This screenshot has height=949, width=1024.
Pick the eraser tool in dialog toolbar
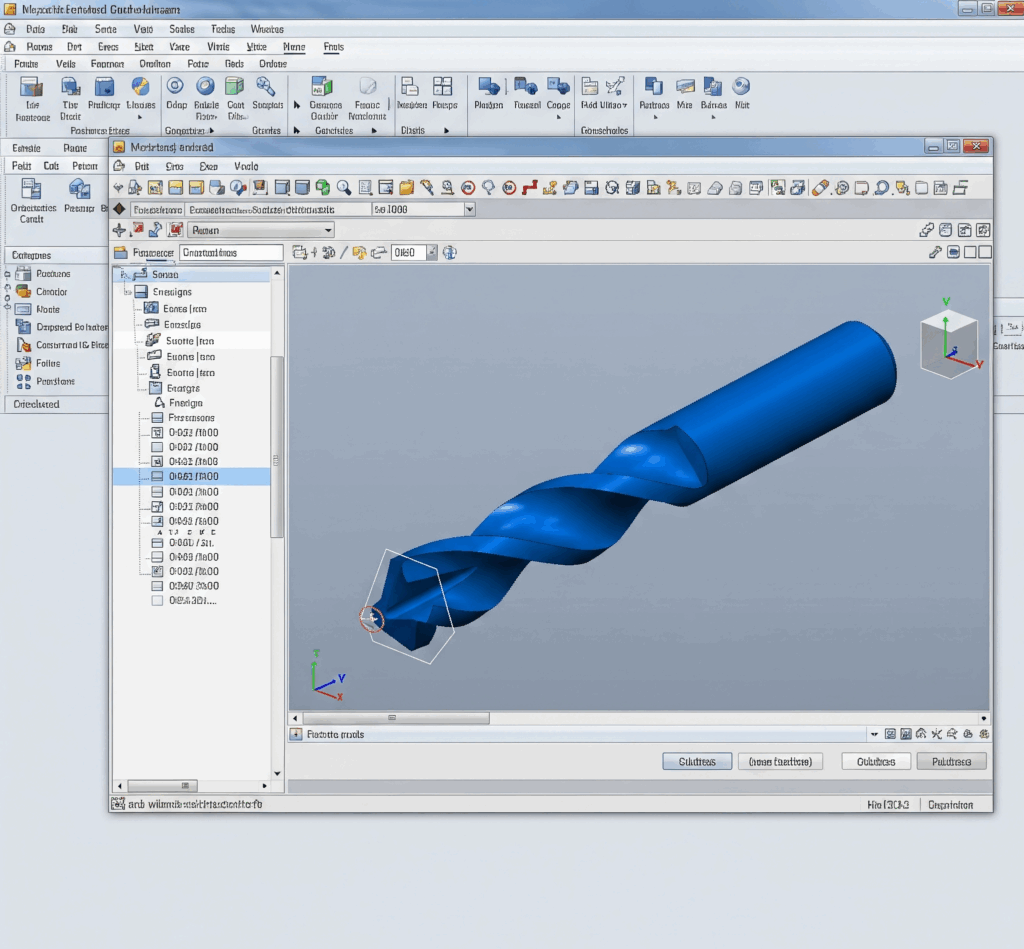(820, 187)
